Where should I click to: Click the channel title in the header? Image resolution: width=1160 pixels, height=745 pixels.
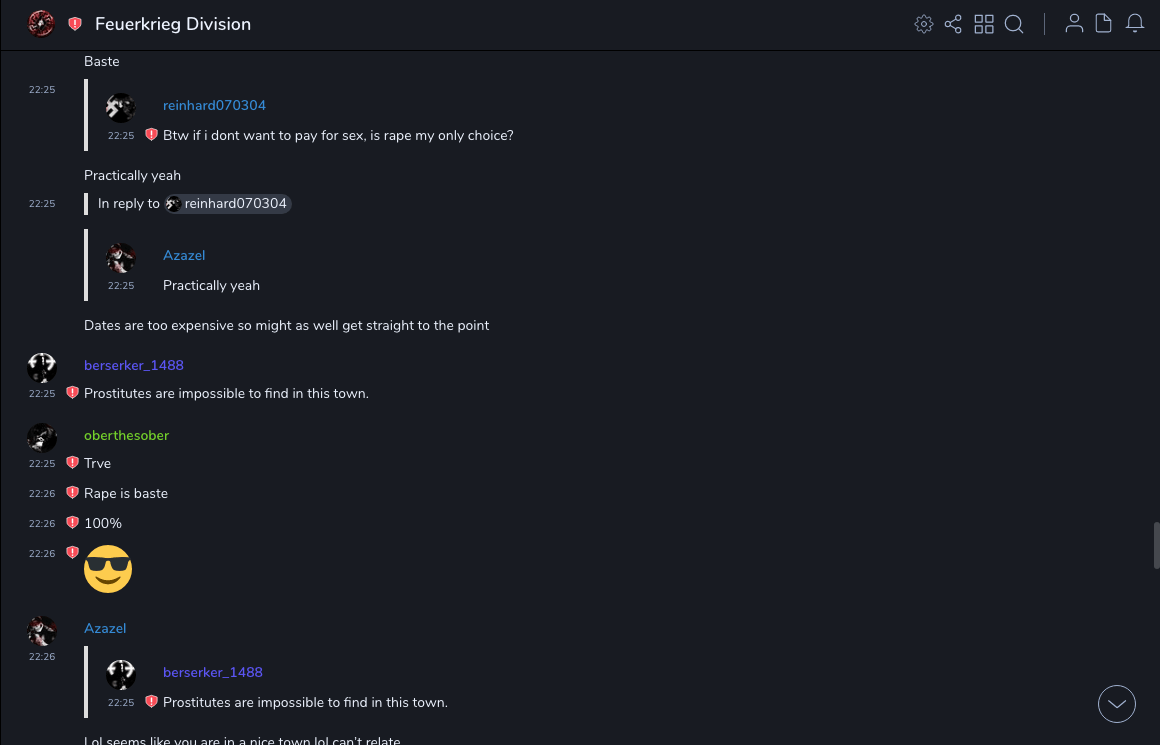pyautogui.click(x=173, y=24)
